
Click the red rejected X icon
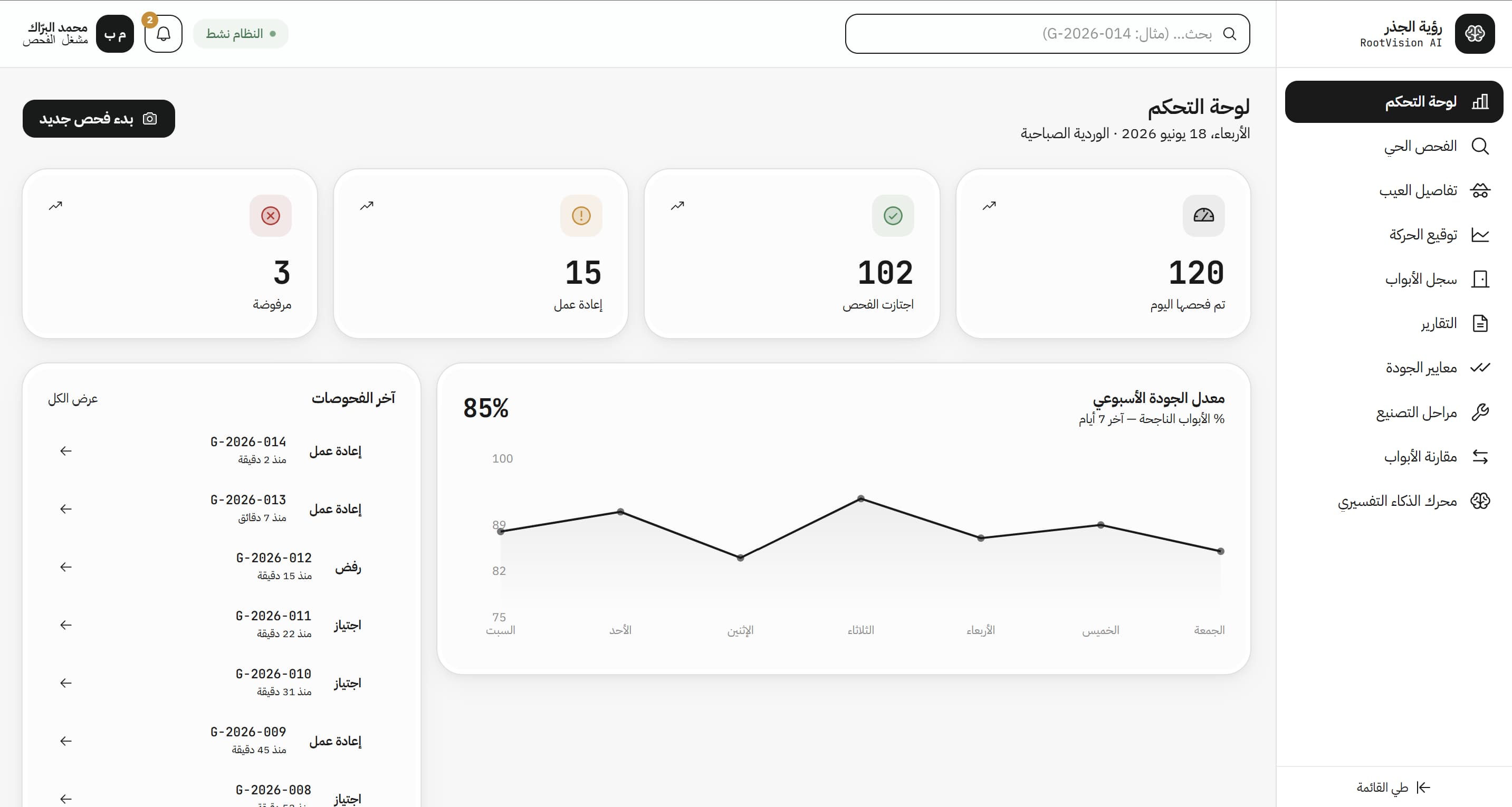(271, 215)
